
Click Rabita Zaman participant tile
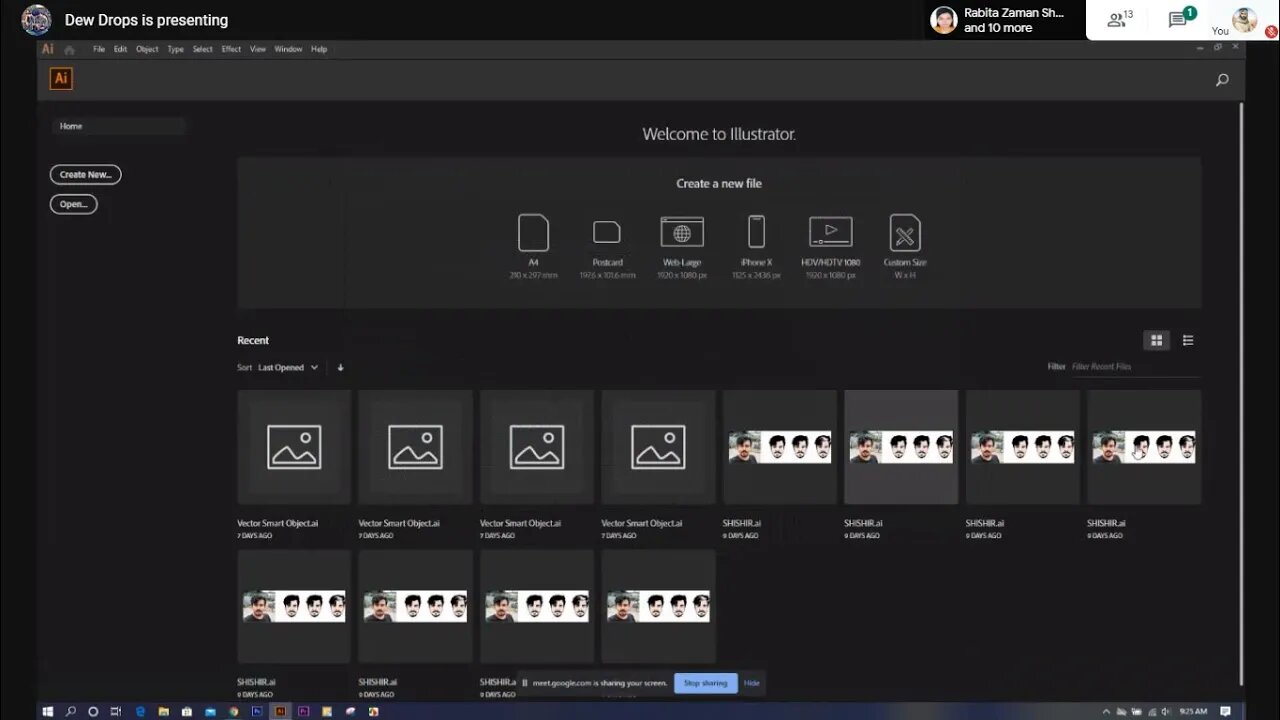[x=1005, y=20]
